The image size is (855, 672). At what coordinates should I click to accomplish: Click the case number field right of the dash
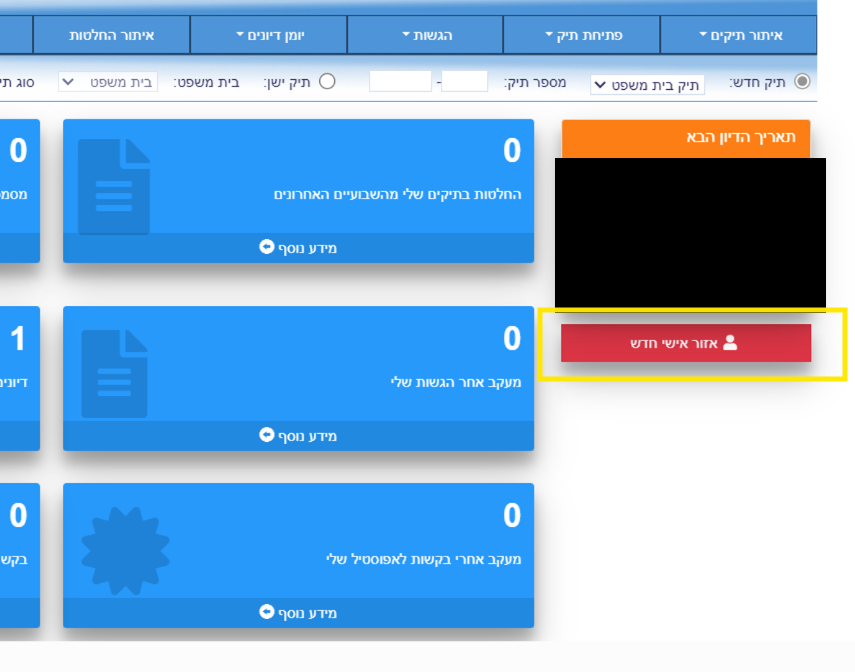464,82
